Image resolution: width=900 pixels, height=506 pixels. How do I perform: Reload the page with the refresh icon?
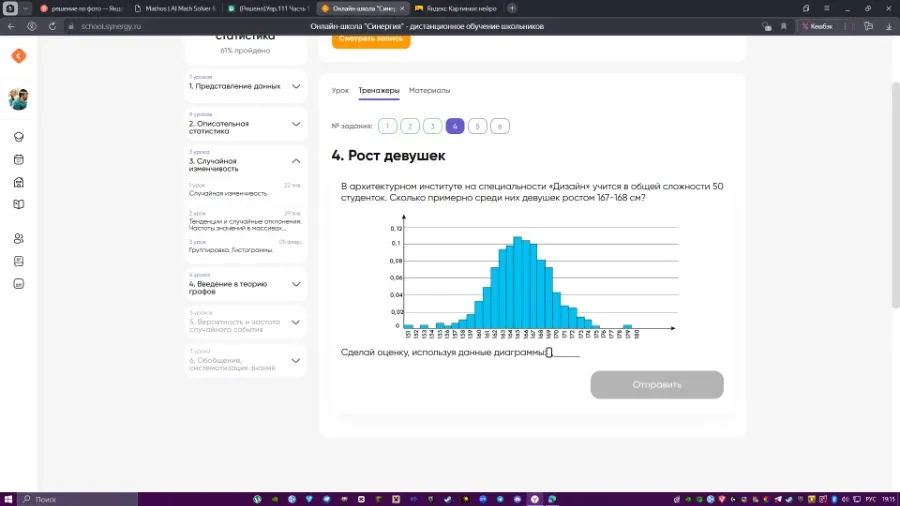[x=52, y=26]
